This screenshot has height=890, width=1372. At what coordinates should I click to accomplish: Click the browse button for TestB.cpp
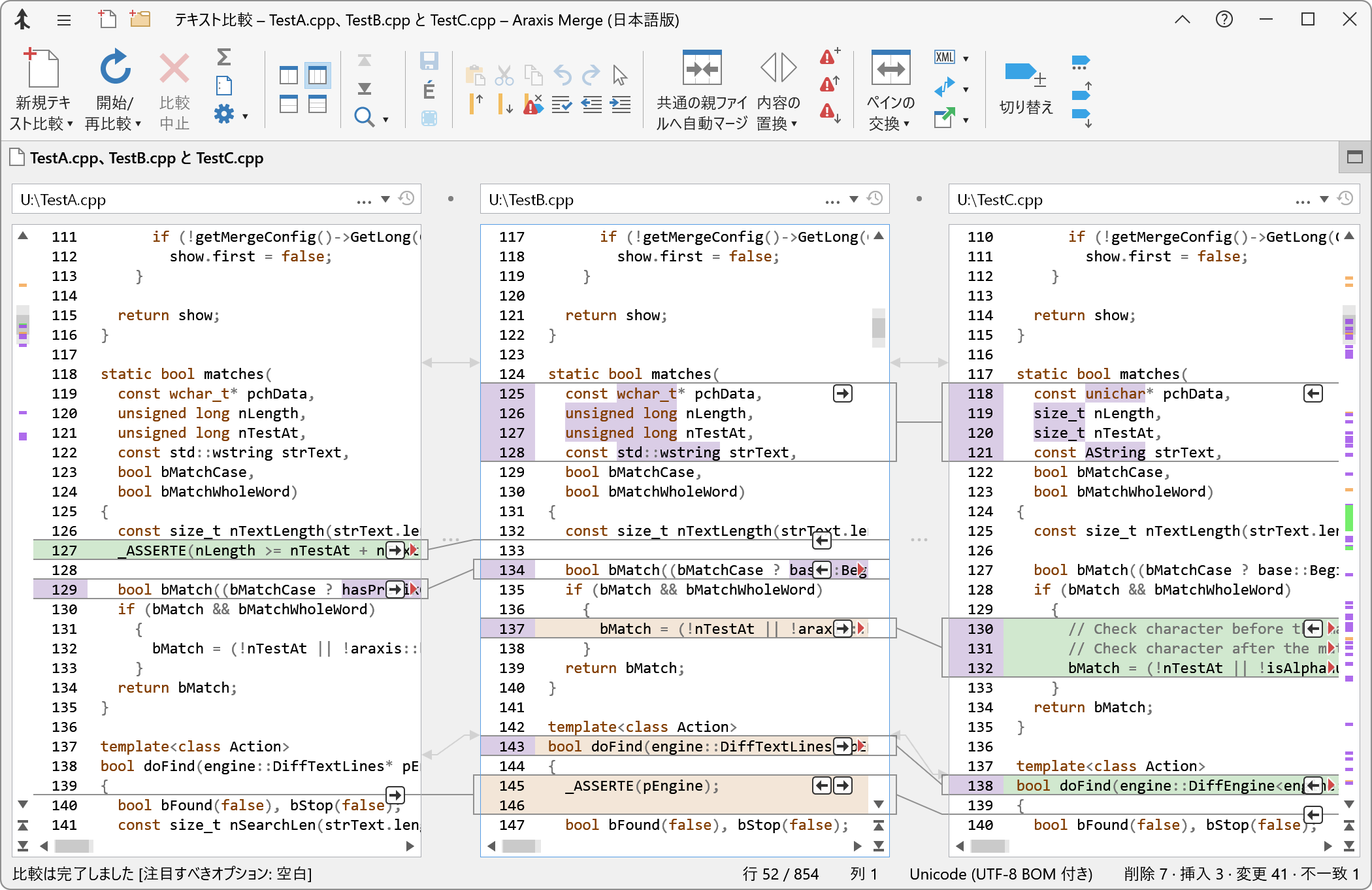[x=832, y=200]
